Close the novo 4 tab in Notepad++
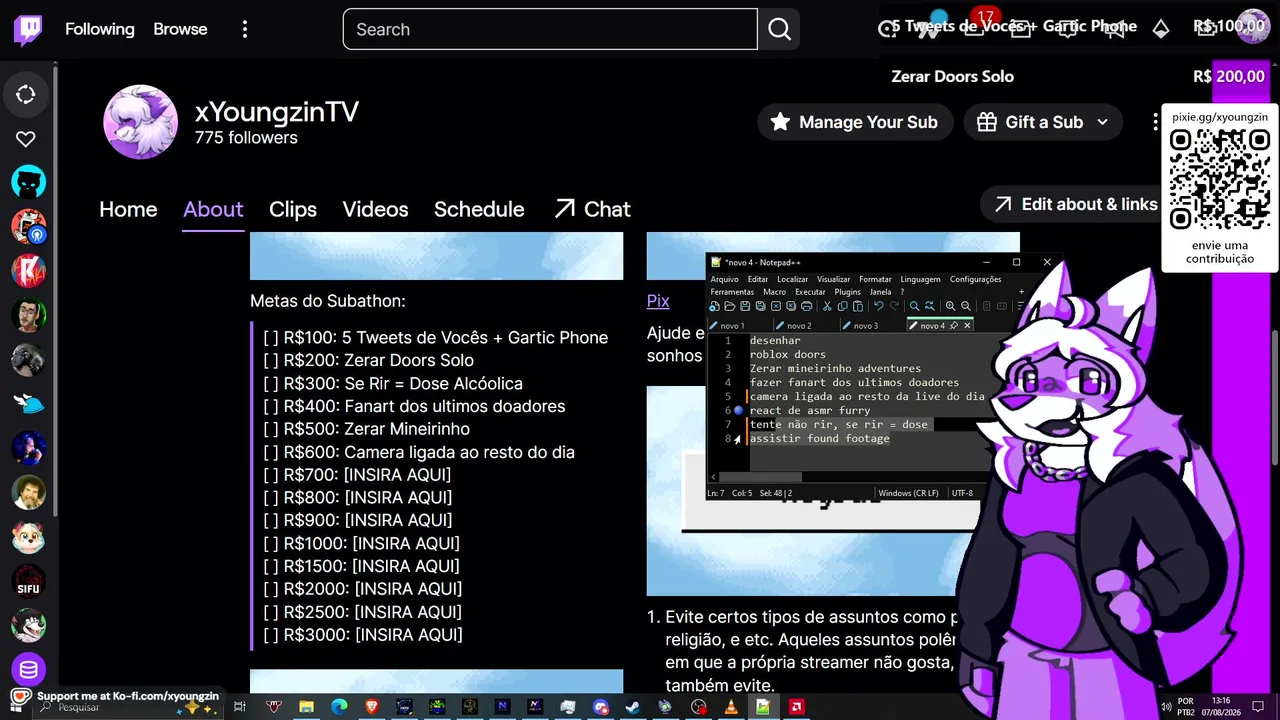Viewport: 1280px width, 720px height. [967, 325]
